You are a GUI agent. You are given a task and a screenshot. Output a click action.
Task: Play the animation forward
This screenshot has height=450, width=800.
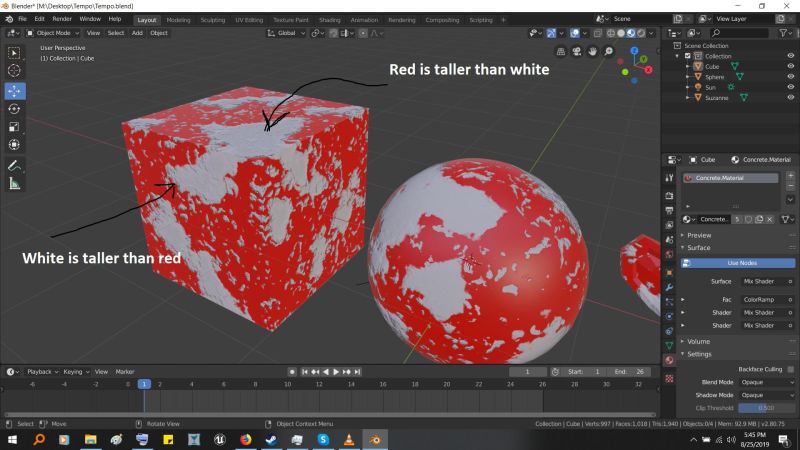pos(336,372)
